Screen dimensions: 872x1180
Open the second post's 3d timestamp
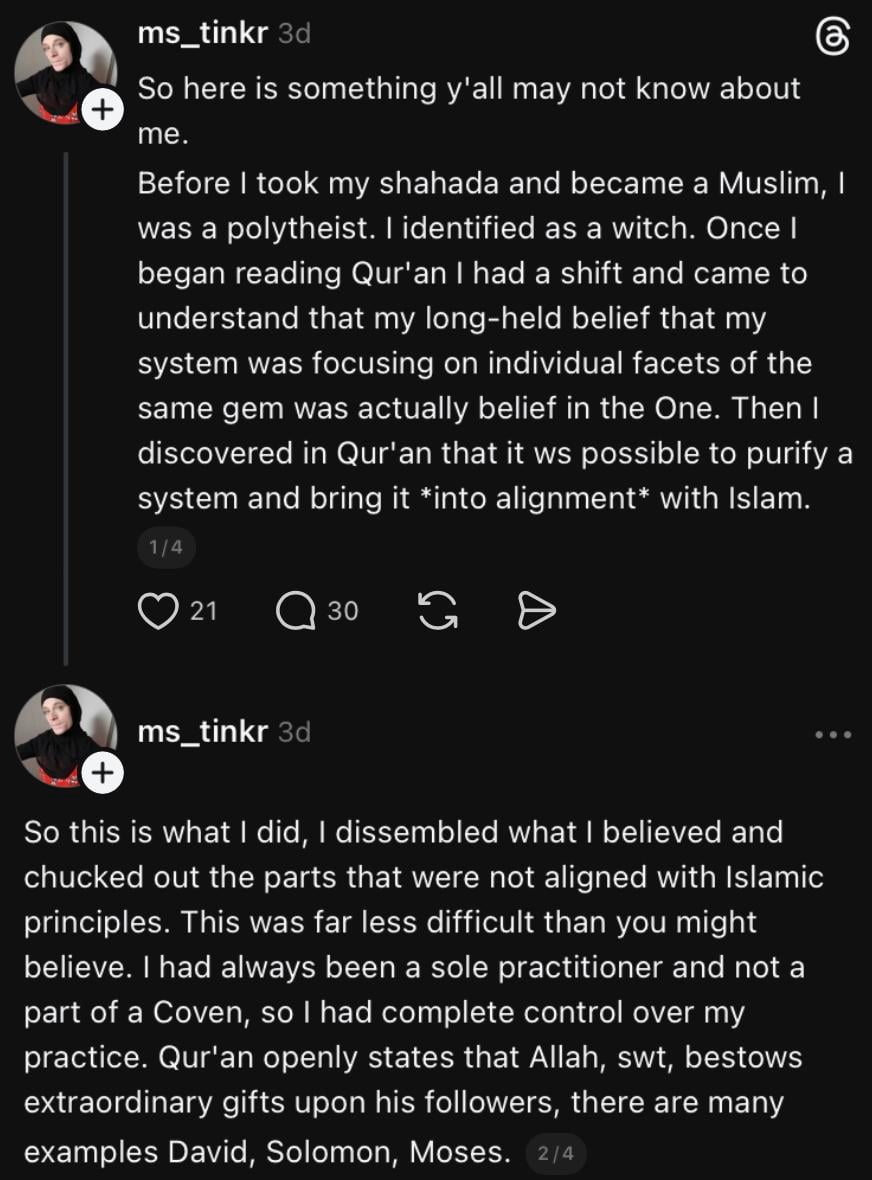[294, 731]
